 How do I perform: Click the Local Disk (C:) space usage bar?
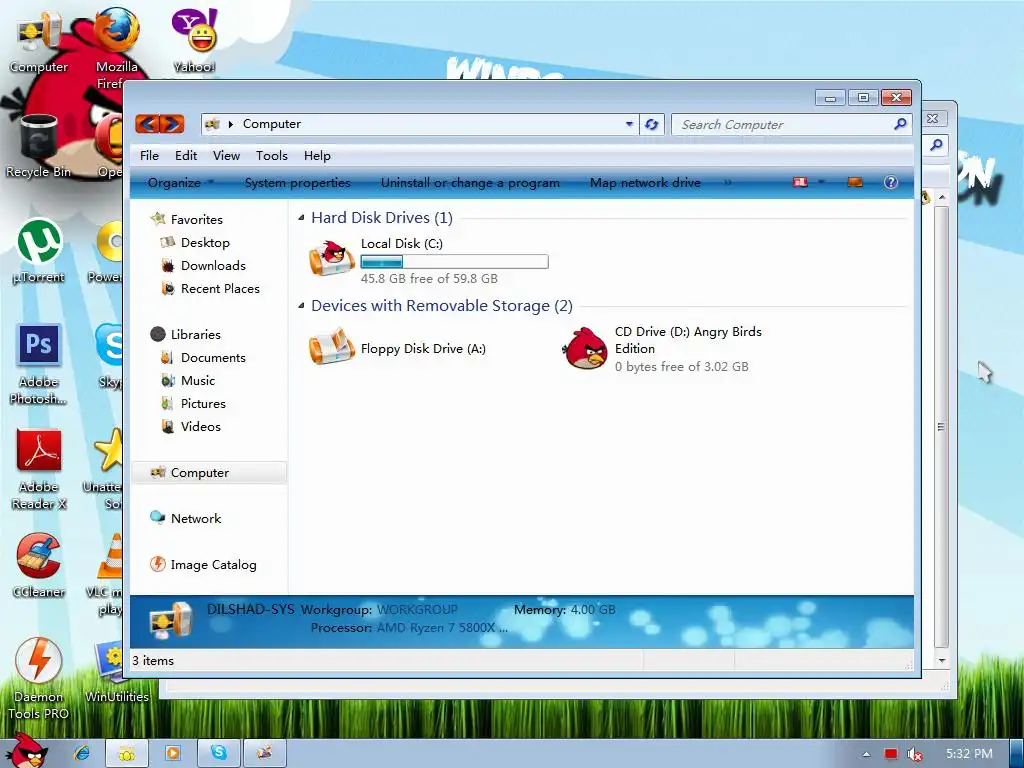pos(455,262)
